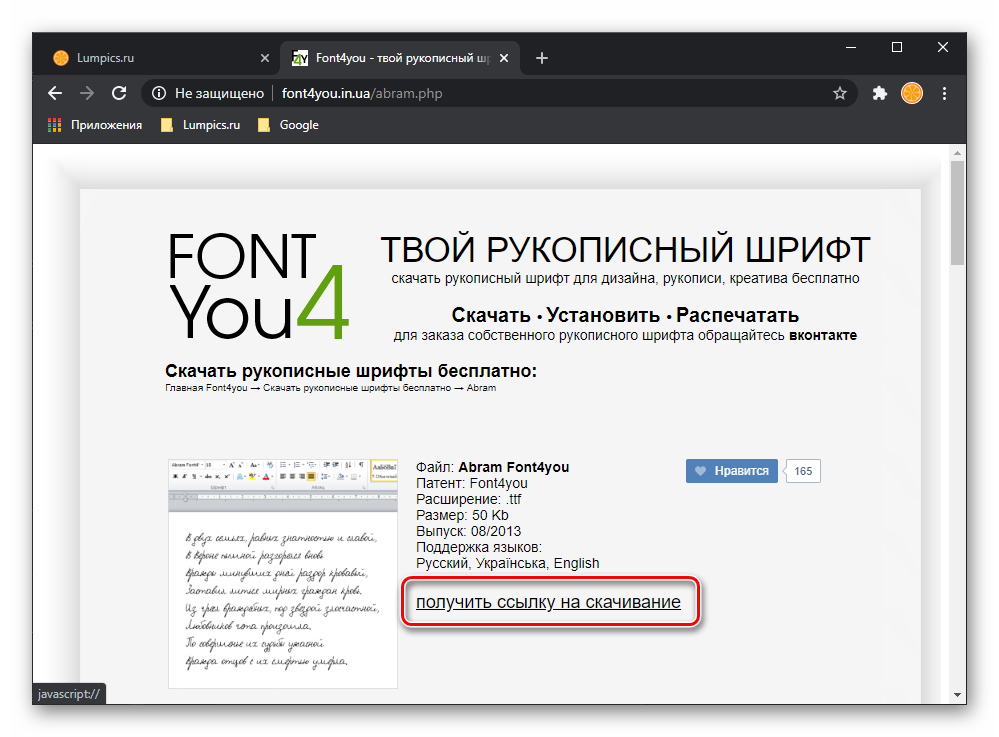Viewport: 999px width, 737px height.
Task: Open Google bookmark folder
Action: pos(288,125)
